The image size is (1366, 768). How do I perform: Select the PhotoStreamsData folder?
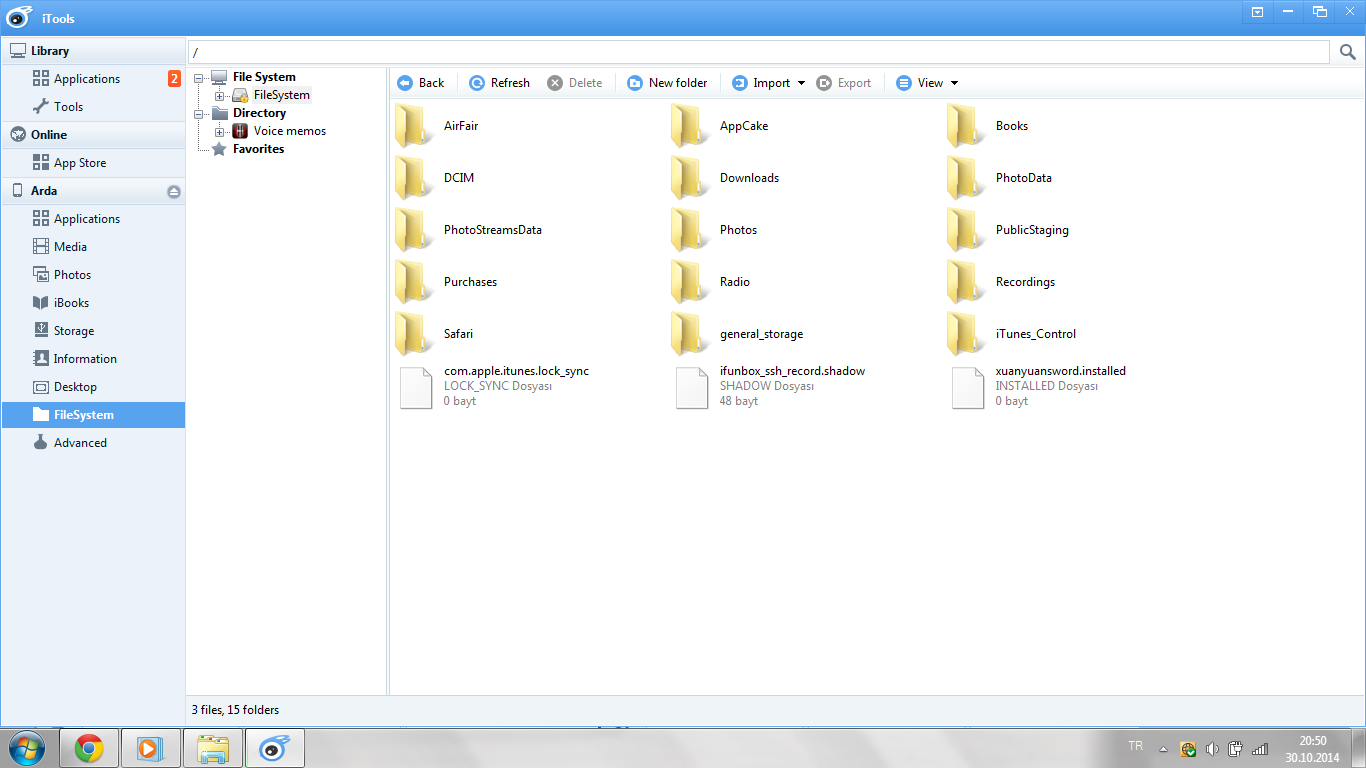[469, 230]
